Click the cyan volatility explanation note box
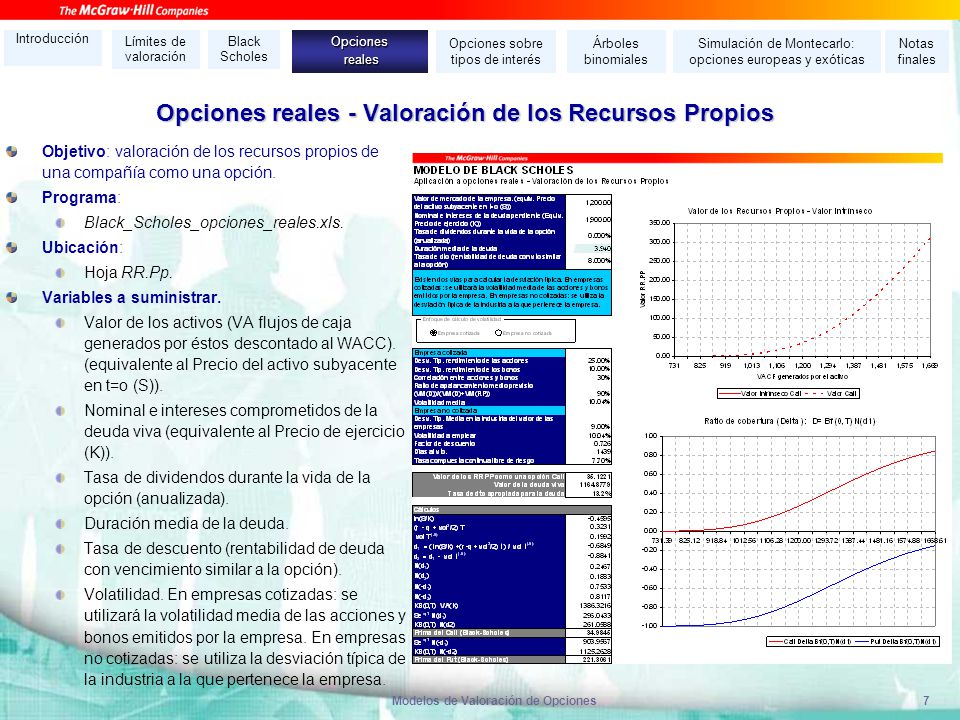960x720 pixels. (x=512, y=293)
